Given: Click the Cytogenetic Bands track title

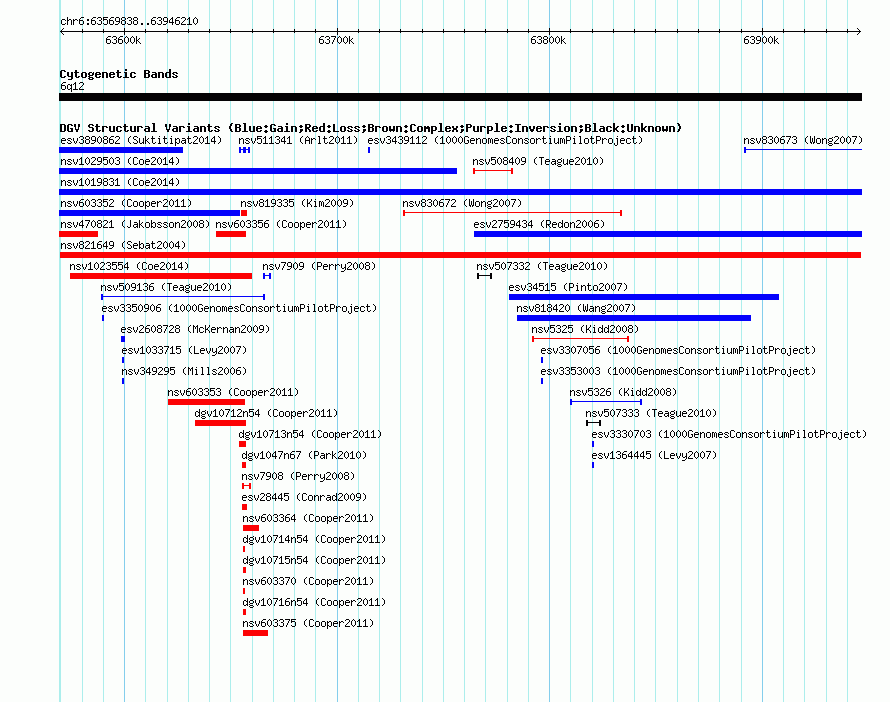Looking at the screenshot, I should 119,74.
